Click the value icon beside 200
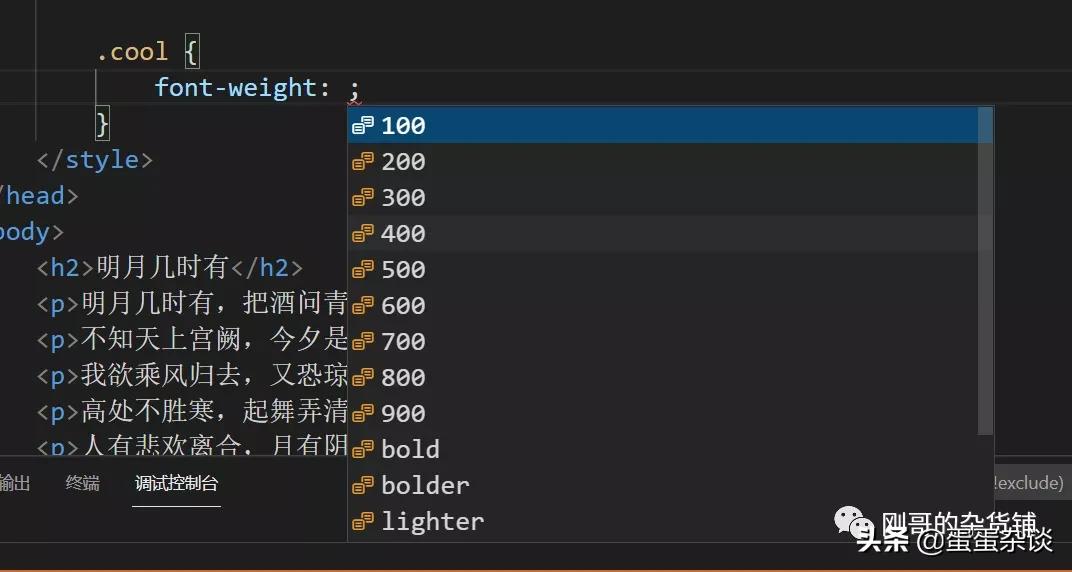Image resolution: width=1072 pixels, height=572 pixels. pyautogui.click(x=363, y=161)
